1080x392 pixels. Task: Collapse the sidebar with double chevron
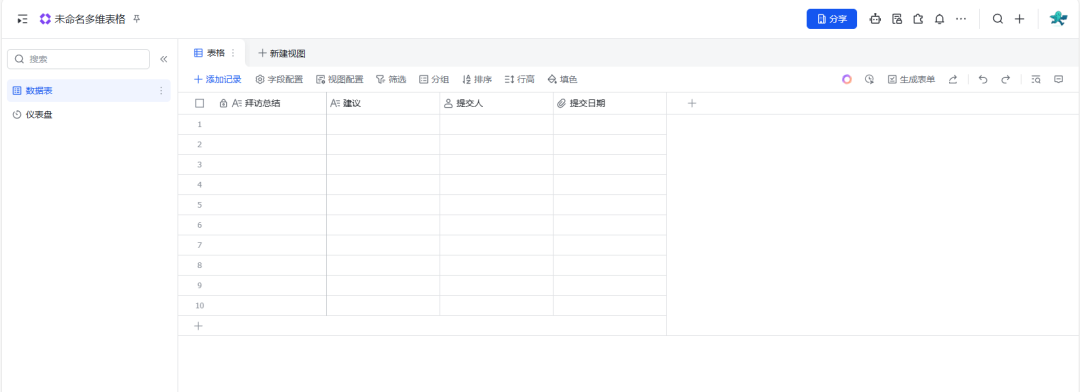click(164, 59)
